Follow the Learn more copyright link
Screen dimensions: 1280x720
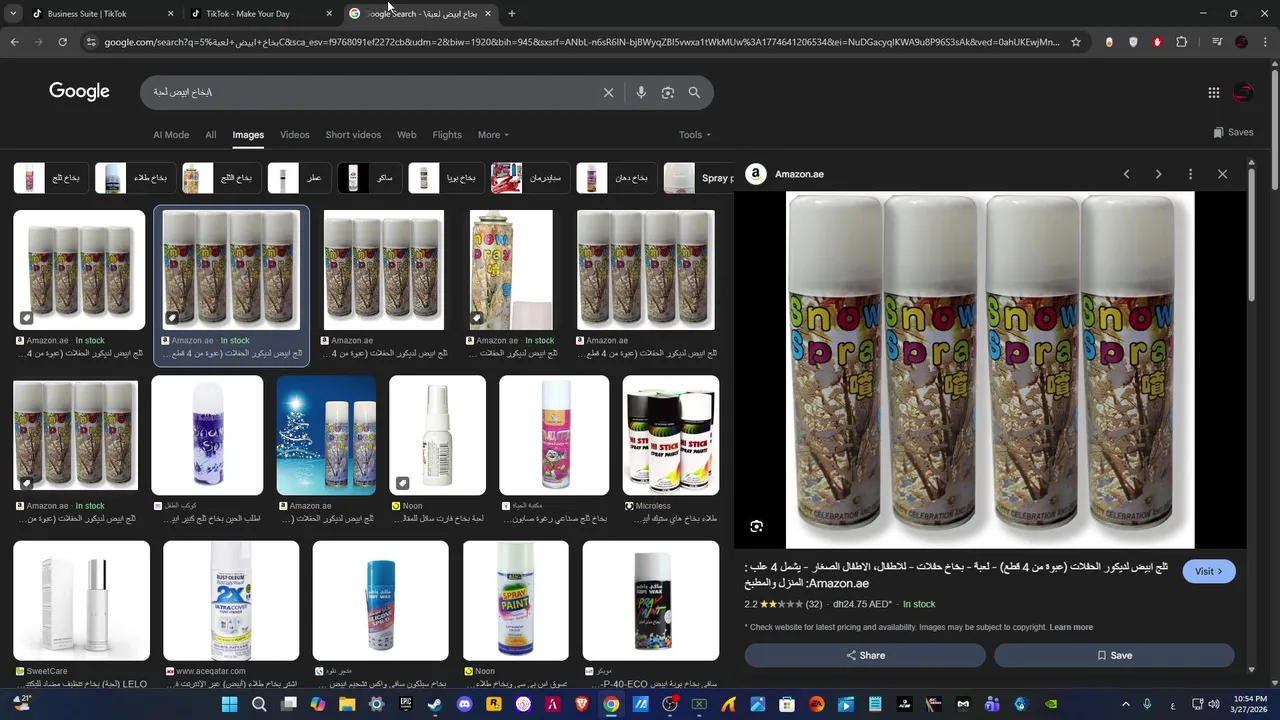coord(1071,627)
